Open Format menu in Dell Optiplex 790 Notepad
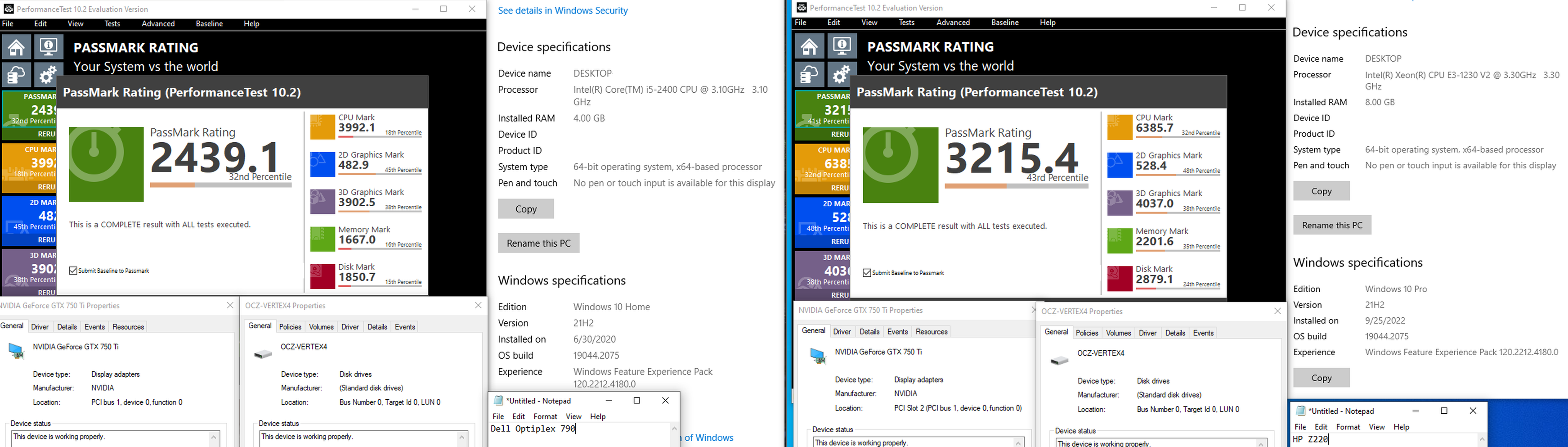The height and width of the screenshot is (447, 1568). tap(546, 416)
